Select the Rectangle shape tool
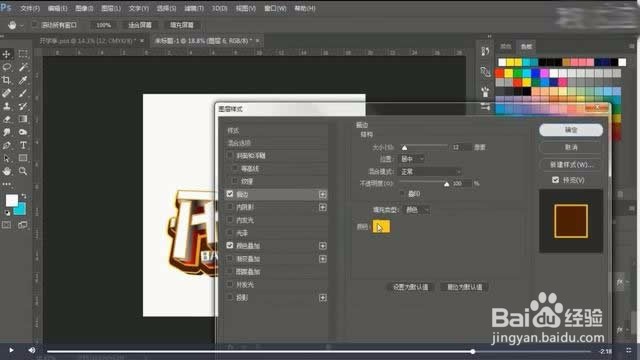Image resolution: width=640 pixels, height=360 pixels. pyautogui.click(x=23, y=158)
